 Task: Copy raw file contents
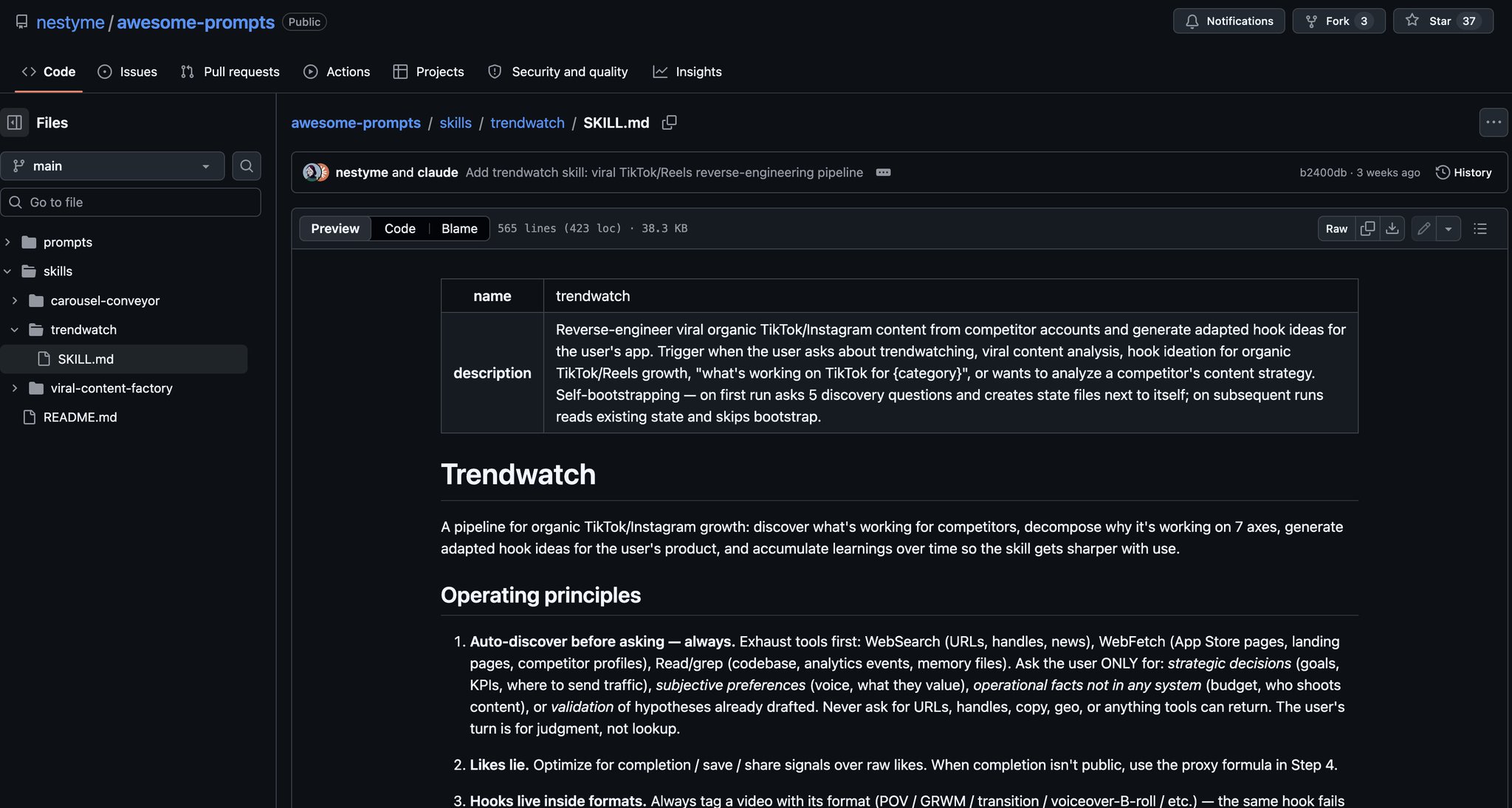click(x=1367, y=229)
